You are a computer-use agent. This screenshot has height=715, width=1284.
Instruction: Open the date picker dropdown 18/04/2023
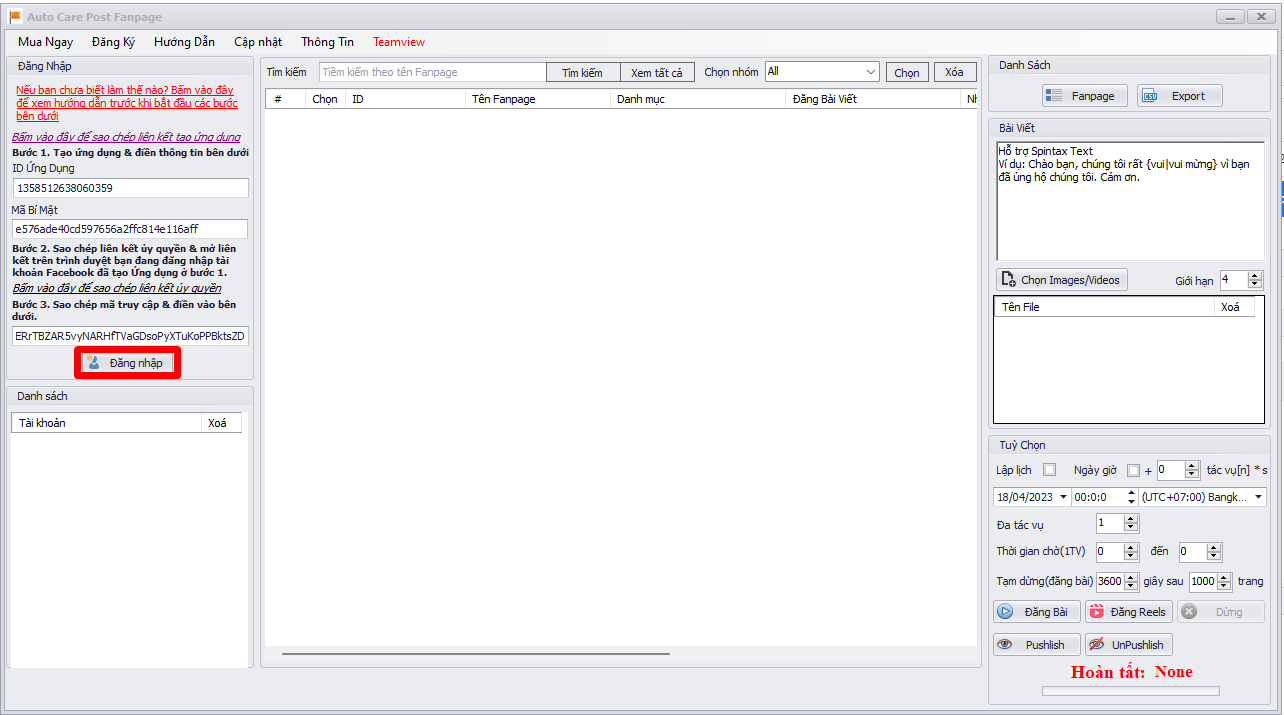(x=1062, y=497)
